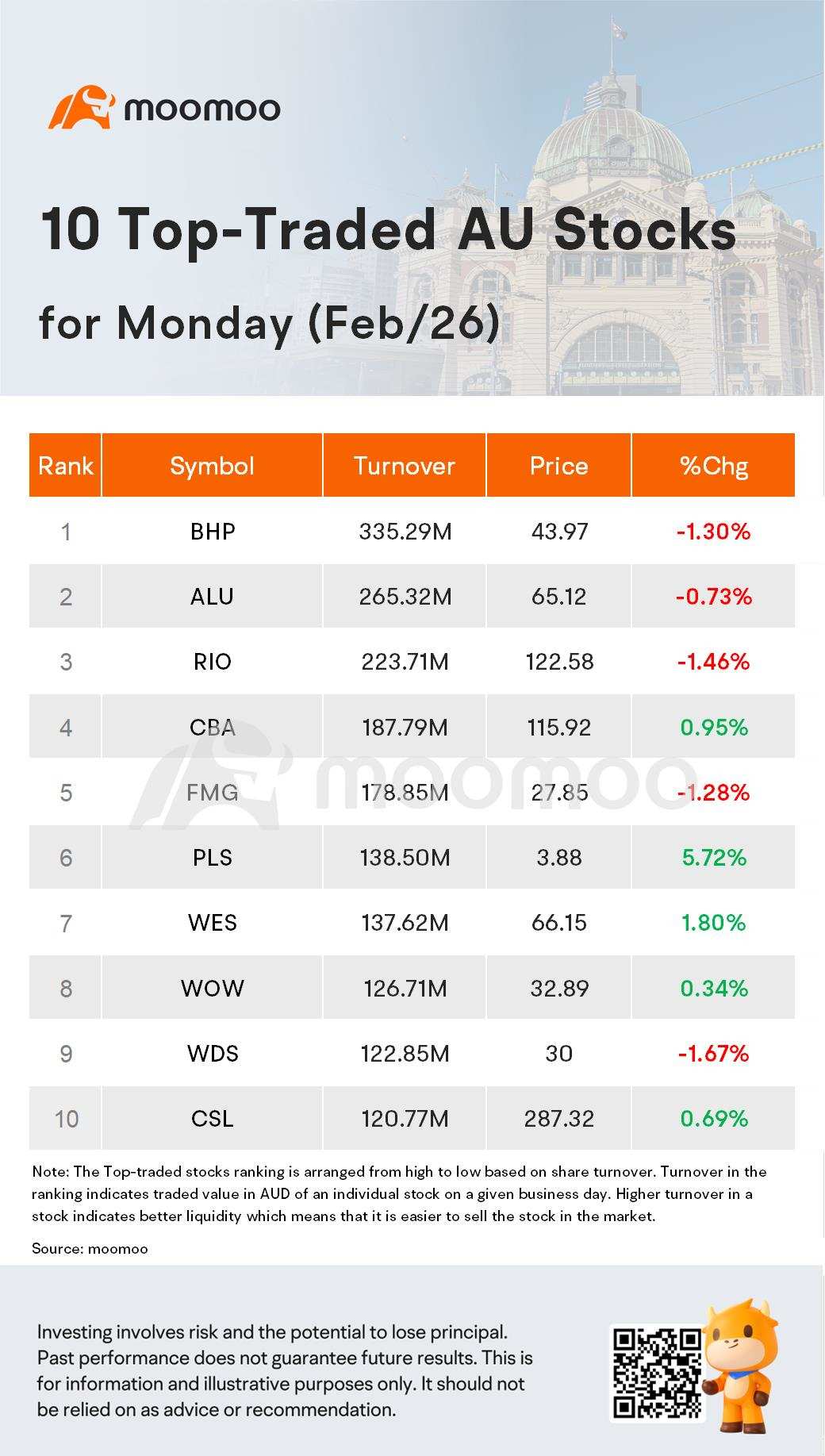Screen dimensions: 825x1456
Task: Select the Rank column header
Action: 65,466
